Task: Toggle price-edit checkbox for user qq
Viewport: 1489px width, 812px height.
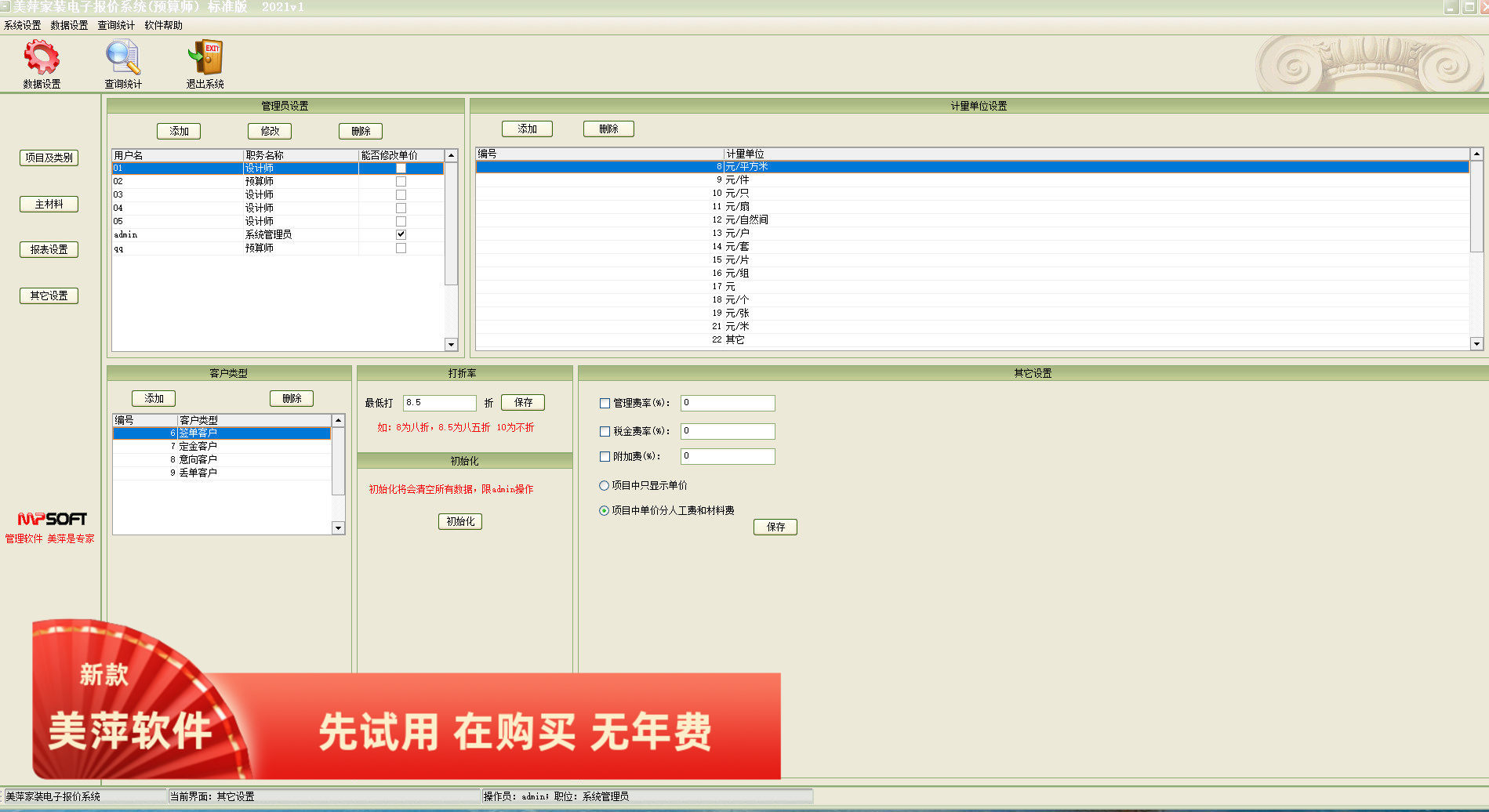Action: coord(401,248)
